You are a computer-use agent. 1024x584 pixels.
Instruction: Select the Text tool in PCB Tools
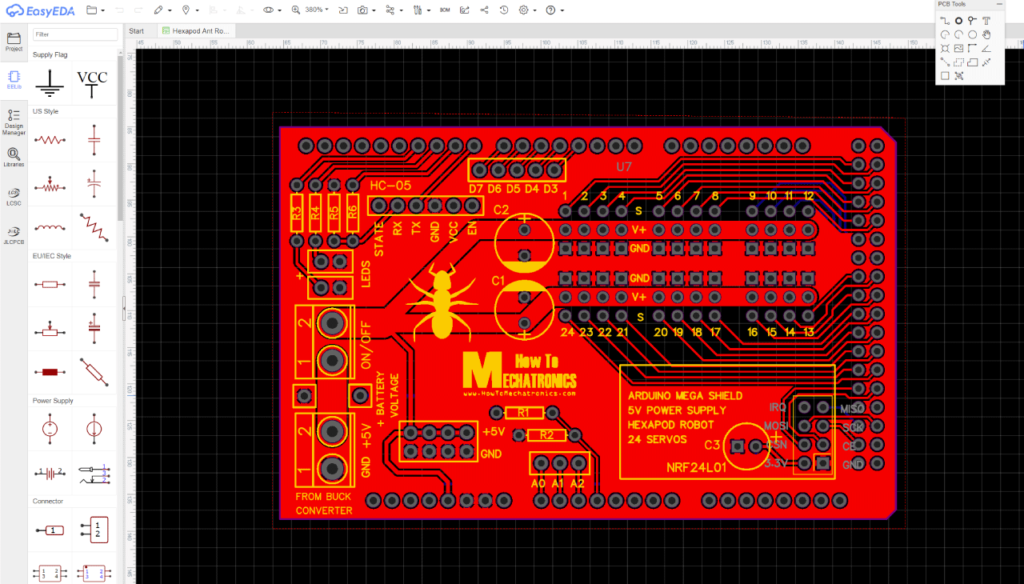pyautogui.click(x=986, y=20)
